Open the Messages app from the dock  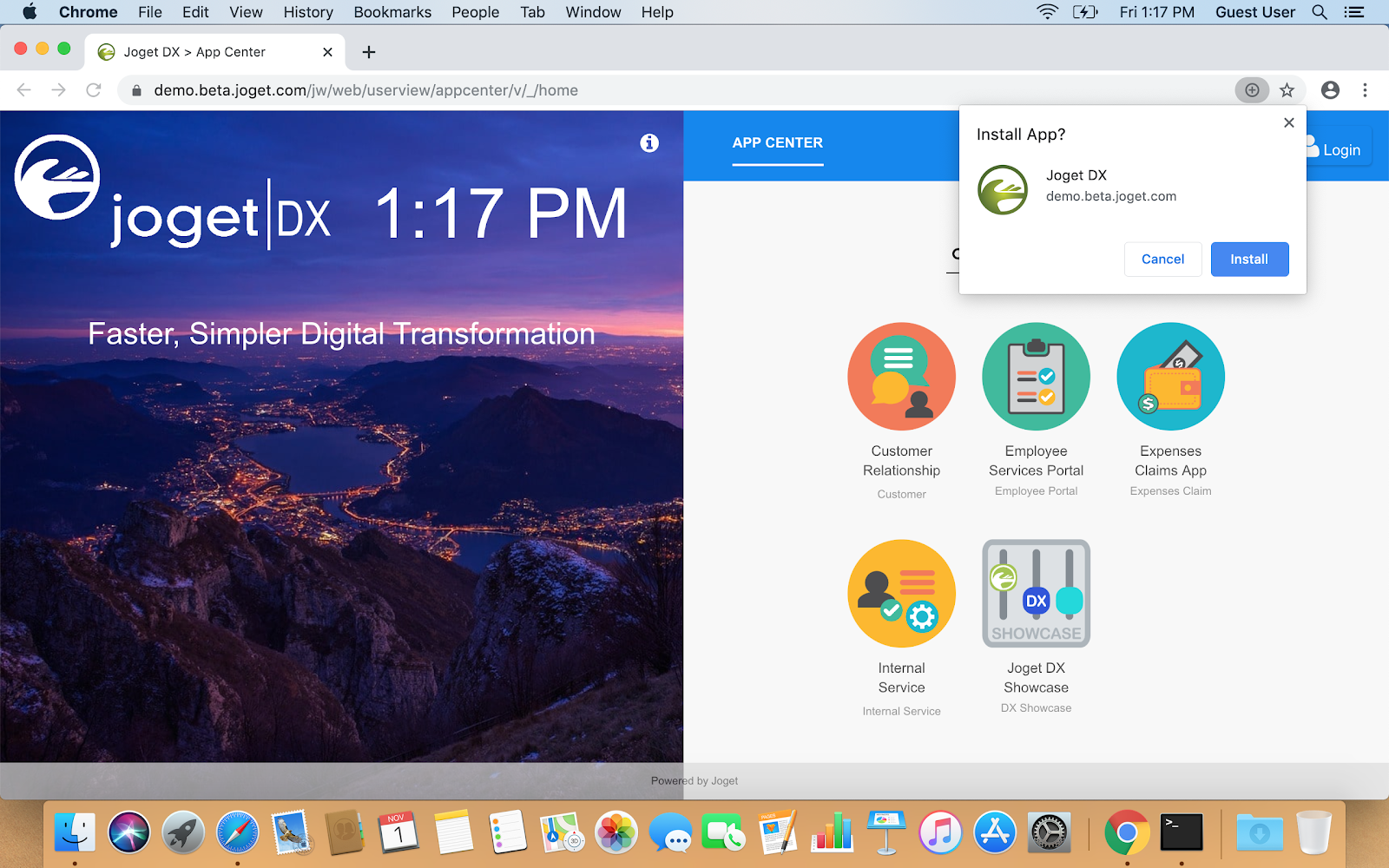click(x=670, y=833)
